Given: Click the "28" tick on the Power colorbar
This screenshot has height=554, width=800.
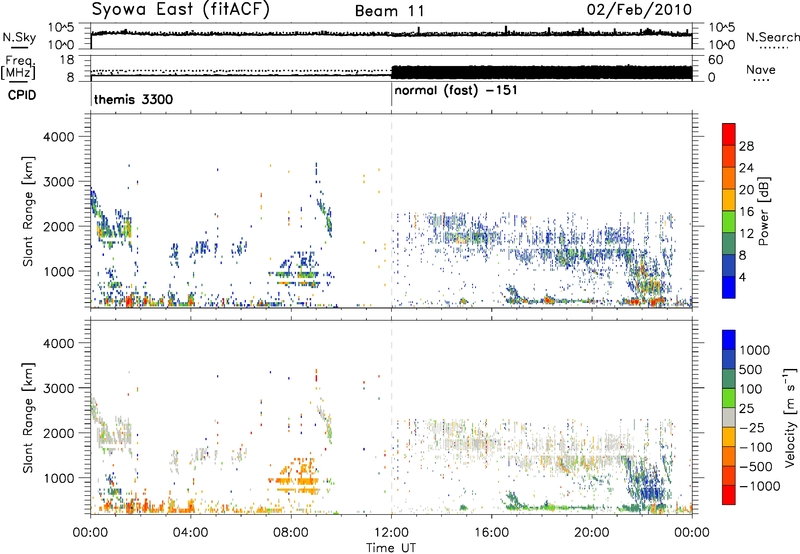Looking at the screenshot, I should click(746, 146).
